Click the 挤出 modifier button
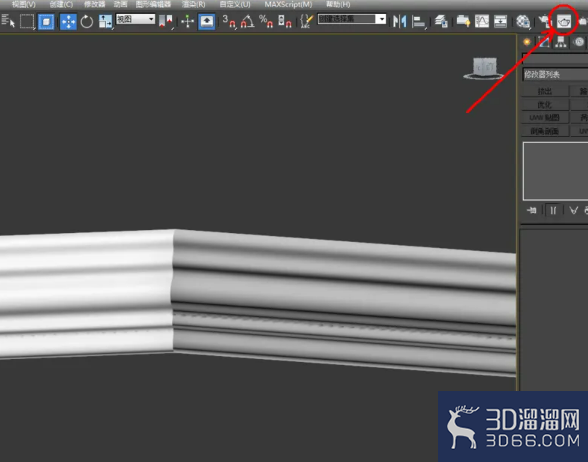The image size is (588, 462). [x=544, y=92]
